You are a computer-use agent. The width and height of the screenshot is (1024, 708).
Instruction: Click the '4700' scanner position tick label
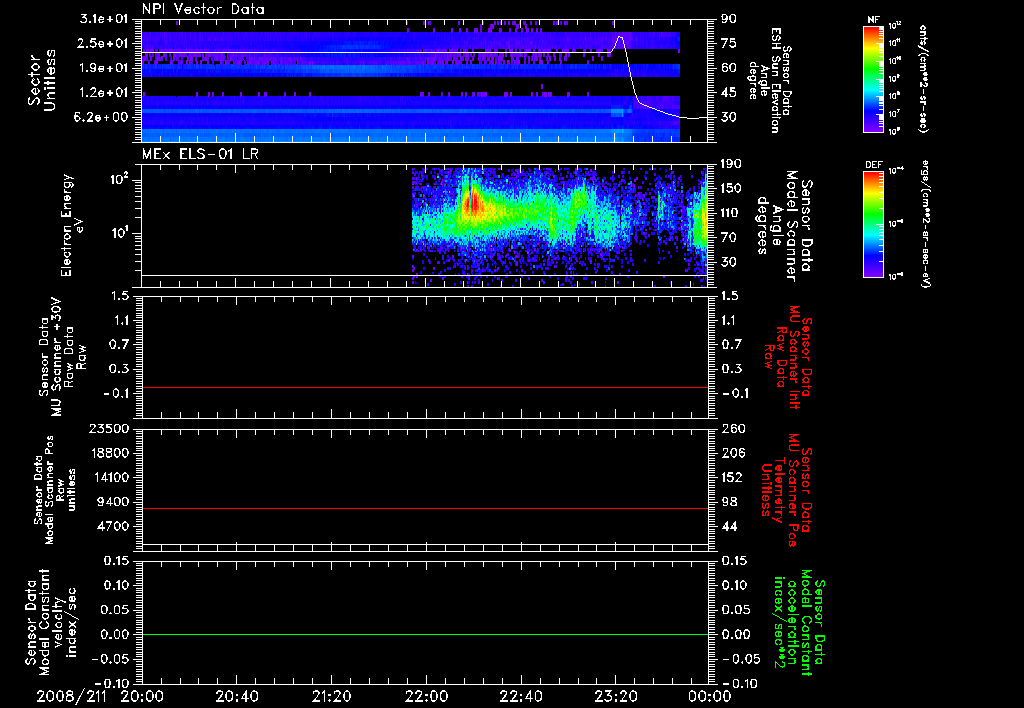pos(112,526)
